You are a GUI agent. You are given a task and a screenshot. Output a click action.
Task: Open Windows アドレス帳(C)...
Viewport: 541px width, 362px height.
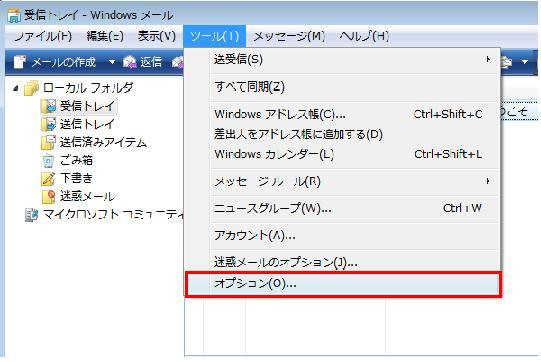coord(355,114)
